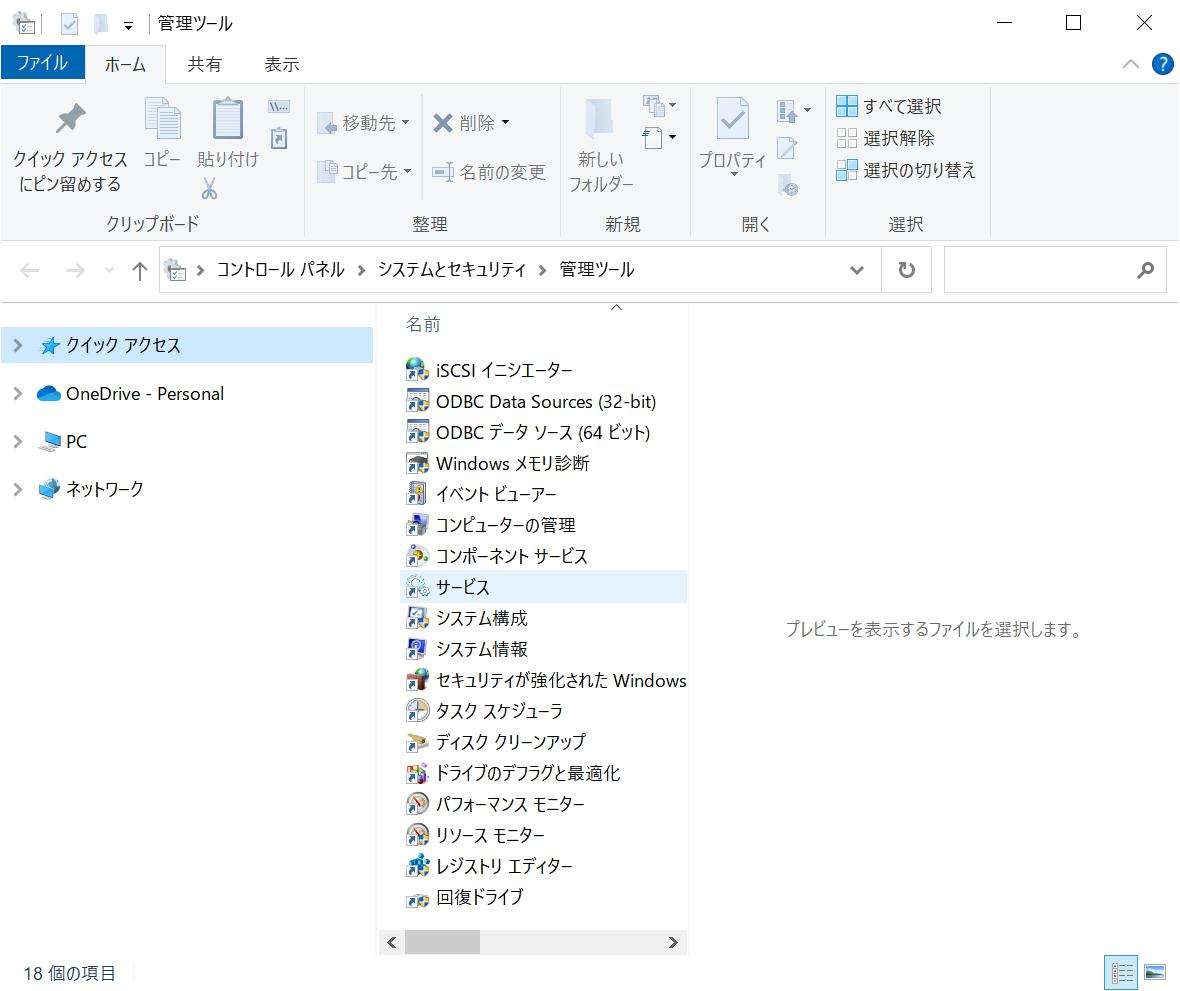This screenshot has width=1180, height=991.
Task: Click Properties icon in quick access toolbar
Action: click(x=69, y=24)
